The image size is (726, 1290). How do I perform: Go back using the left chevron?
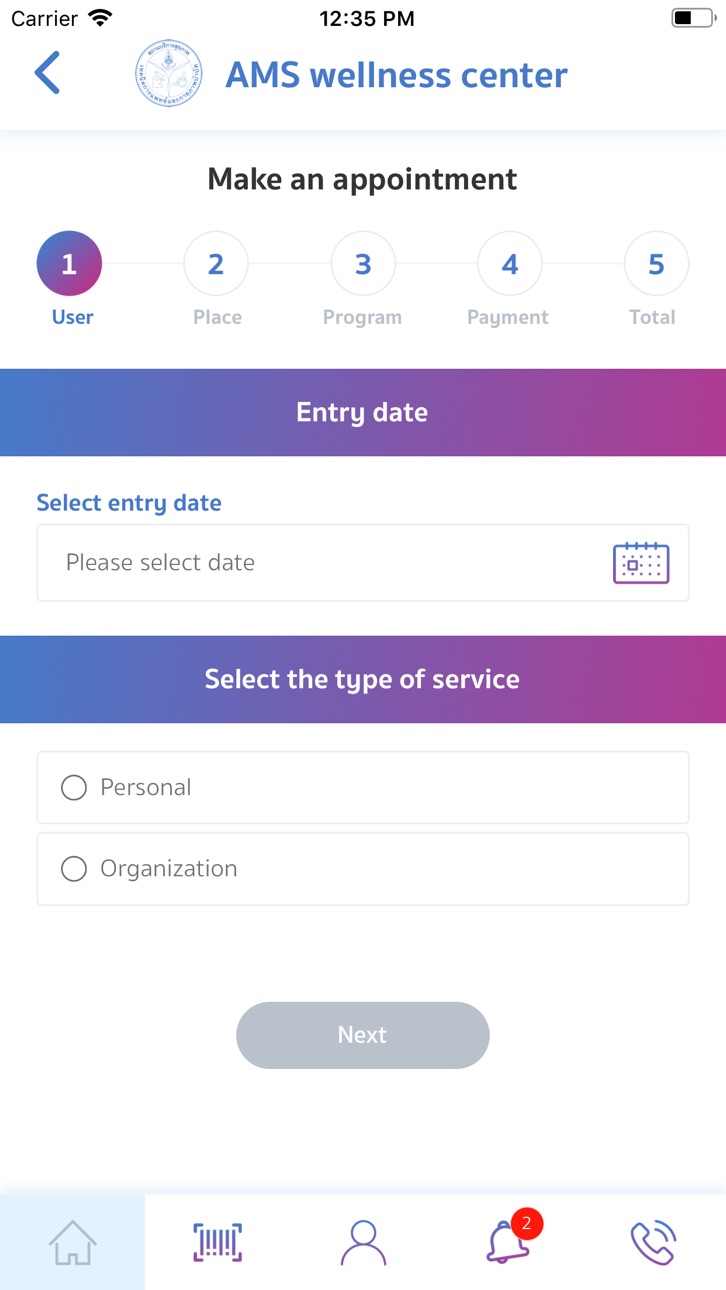[x=47, y=73]
